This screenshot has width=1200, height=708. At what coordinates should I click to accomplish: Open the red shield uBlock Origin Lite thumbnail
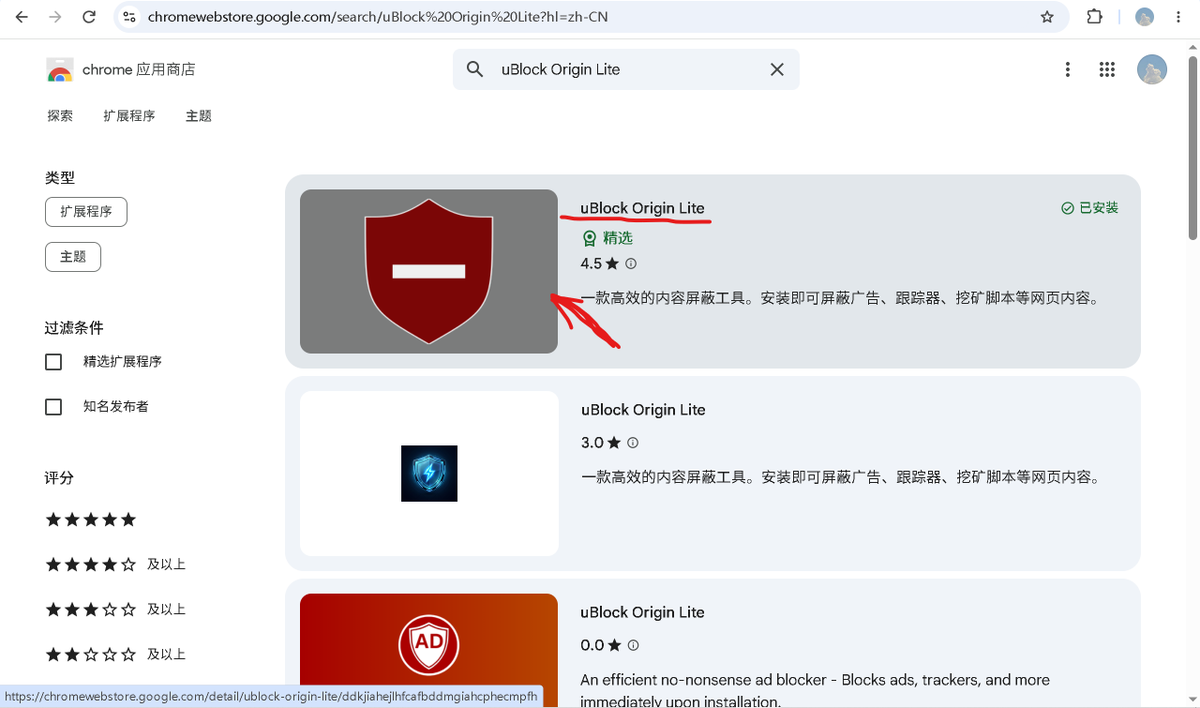coord(429,271)
